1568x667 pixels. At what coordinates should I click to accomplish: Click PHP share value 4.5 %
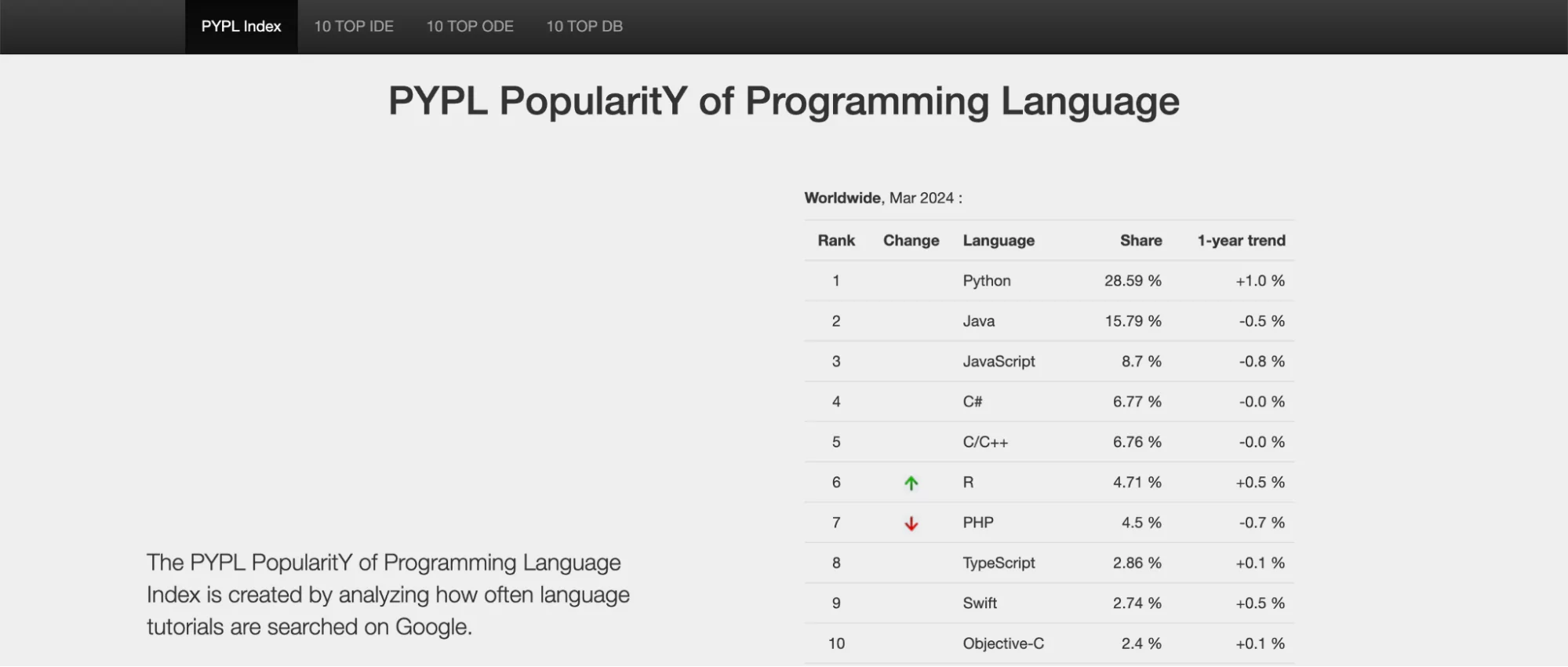tap(1141, 523)
